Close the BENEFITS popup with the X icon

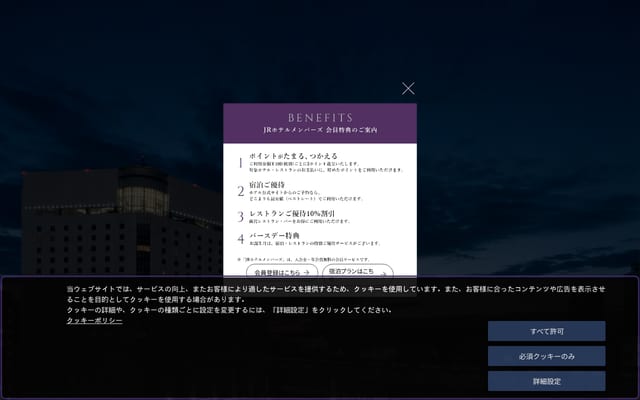[408, 89]
